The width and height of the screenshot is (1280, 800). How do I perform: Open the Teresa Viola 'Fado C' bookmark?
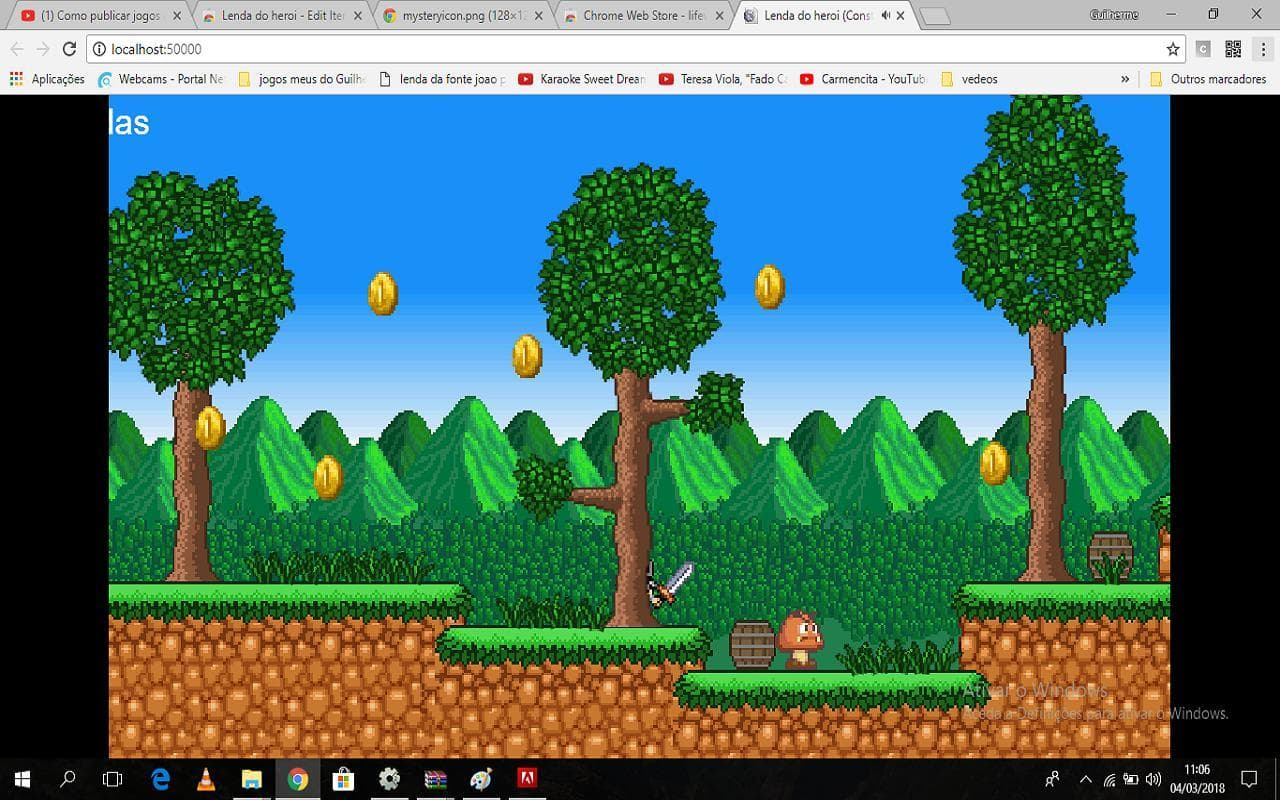click(723, 79)
